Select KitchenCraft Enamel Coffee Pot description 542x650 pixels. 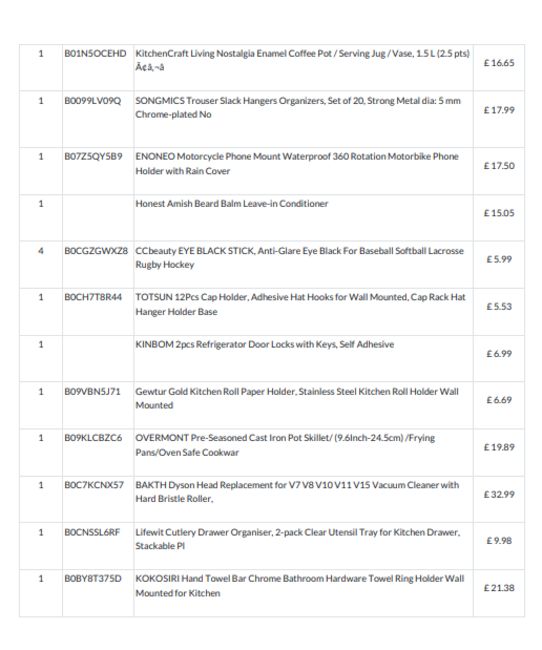tap(302, 60)
